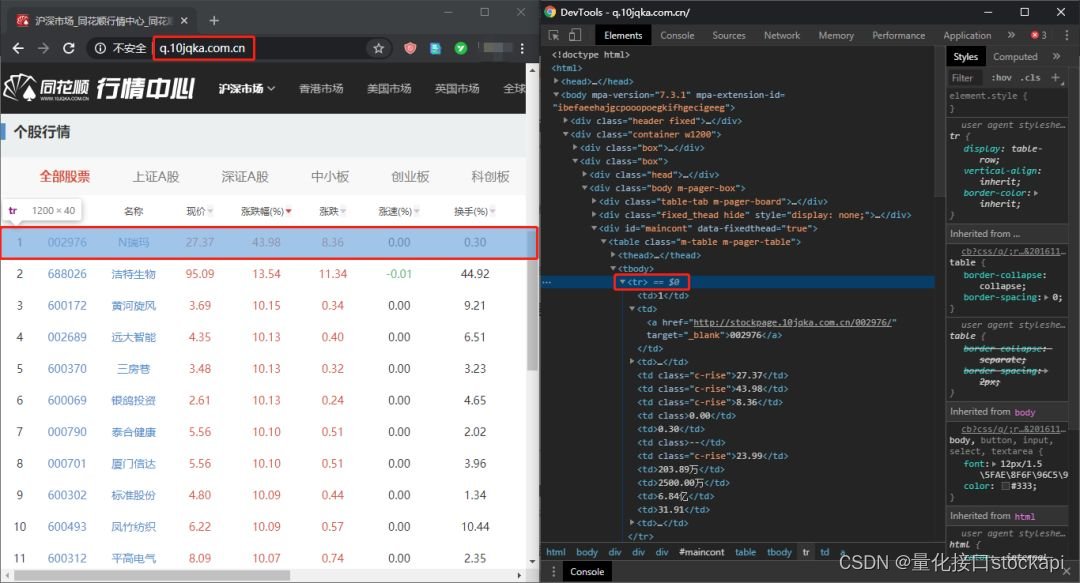Toggle the :hov element state panel
The image size is (1080, 583).
pos(1001,78)
